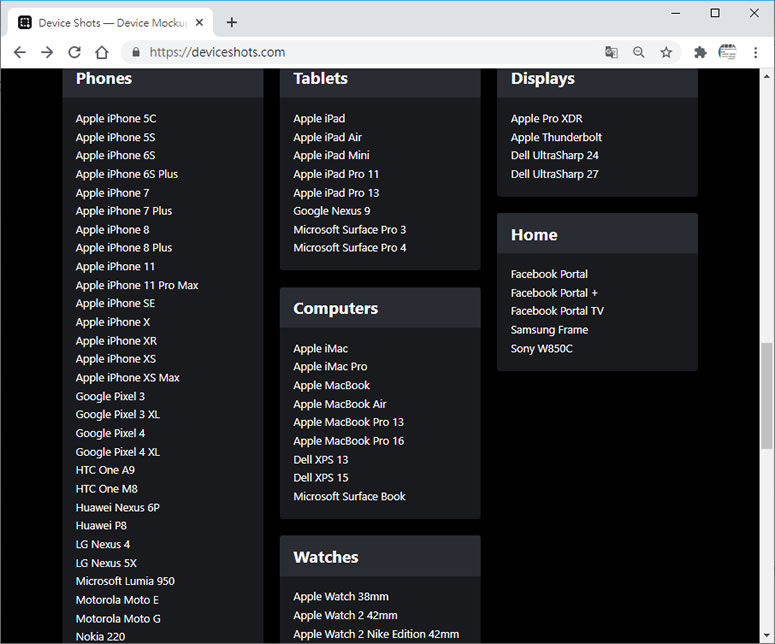
Task: Choose Sony W850C
Action: [x=542, y=348]
